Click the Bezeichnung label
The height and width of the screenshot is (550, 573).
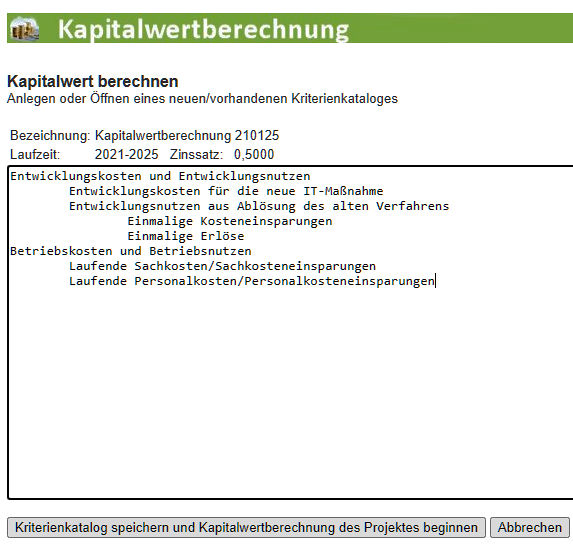click(50, 136)
